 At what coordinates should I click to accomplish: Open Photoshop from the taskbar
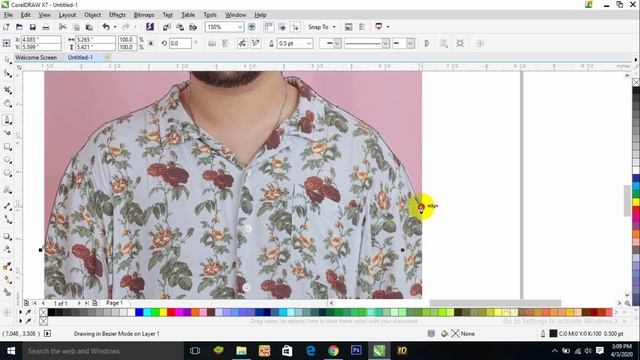tap(356, 351)
